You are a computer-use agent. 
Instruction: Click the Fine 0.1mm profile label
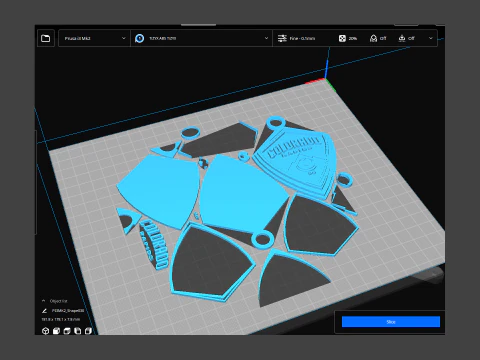click(302, 38)
